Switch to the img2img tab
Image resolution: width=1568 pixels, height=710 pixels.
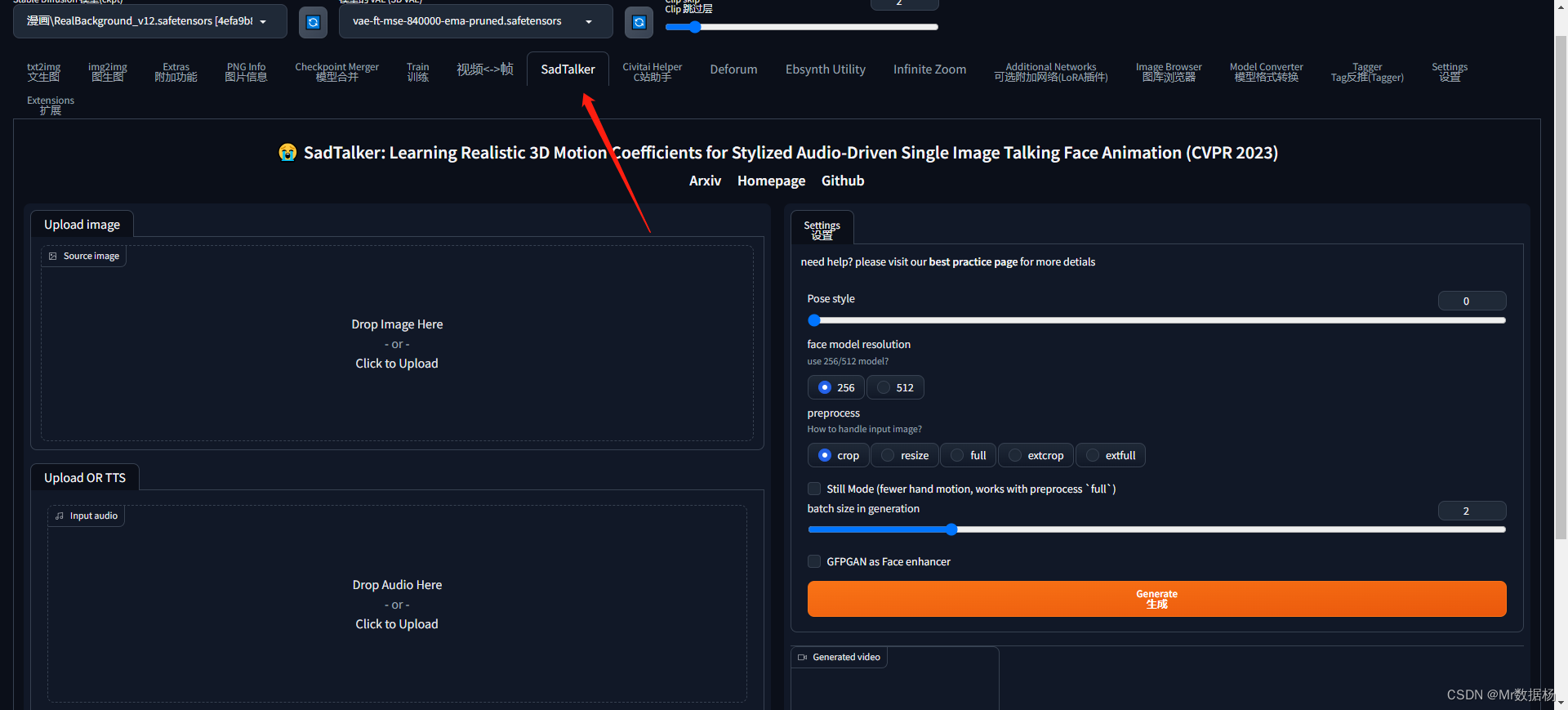[x=108, y=72]
